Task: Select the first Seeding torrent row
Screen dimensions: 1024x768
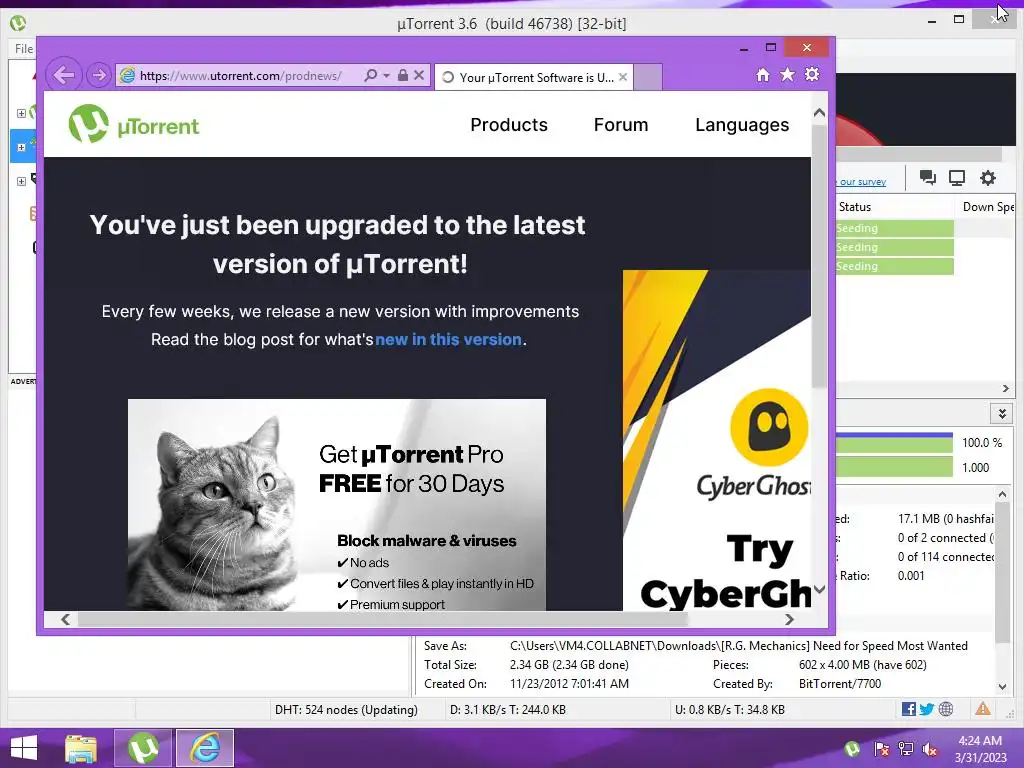Action: [894, 228]
